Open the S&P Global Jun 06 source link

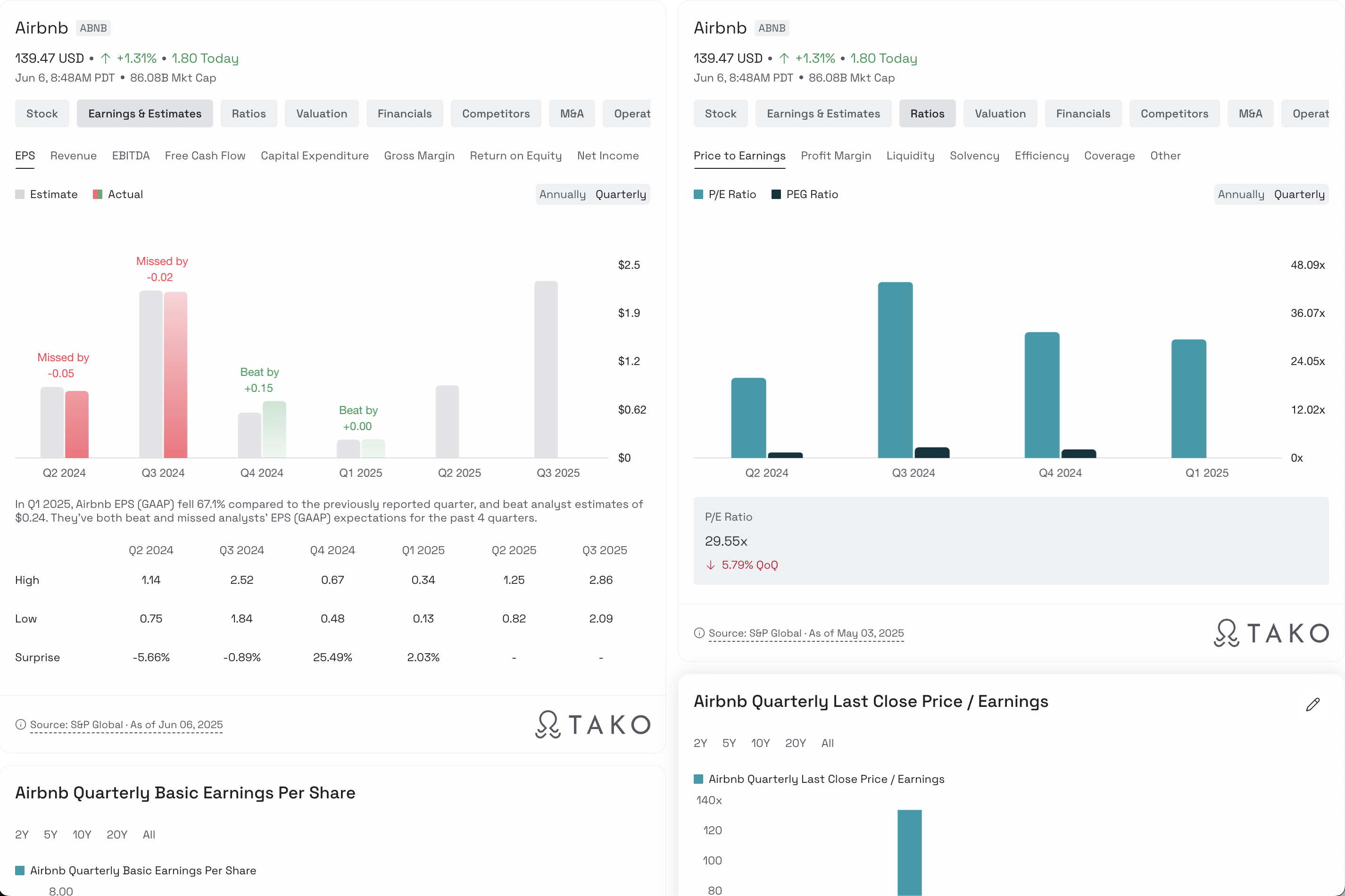126,724
